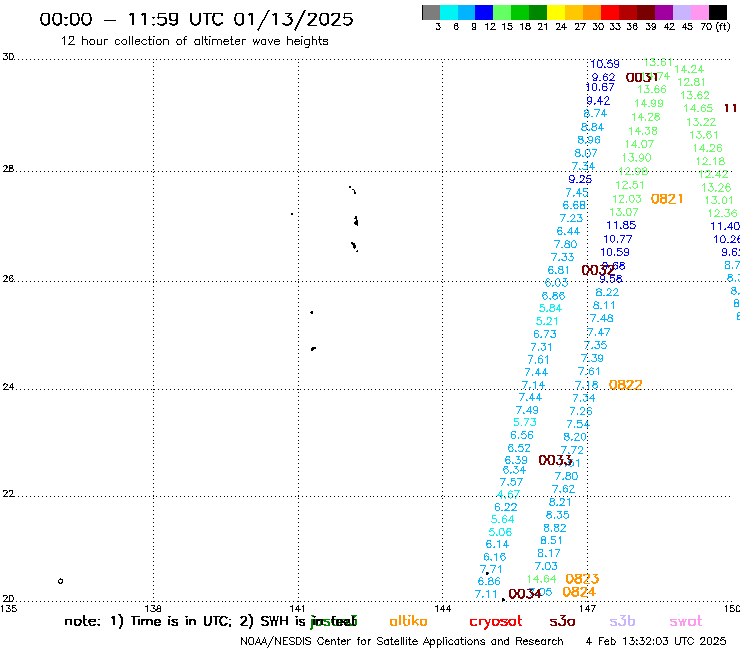This screenshot has height=650, width=740.
Task: Click the wave height value 8.22
Action: click(607, 292)
